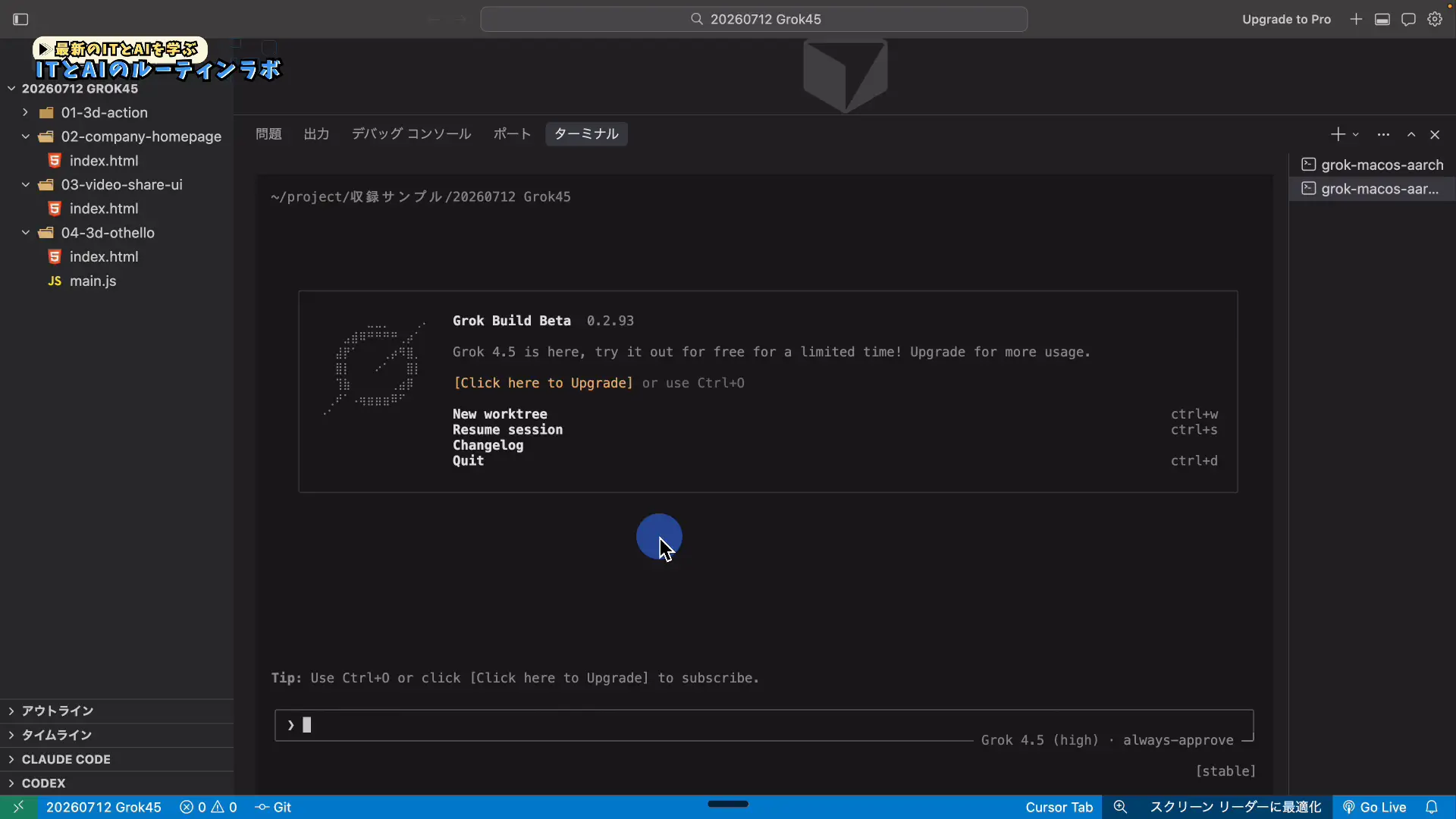Click the 0.2.93 version text
Image resolution: width=1456 pixels, height=819 pixels.
[610, 321]
